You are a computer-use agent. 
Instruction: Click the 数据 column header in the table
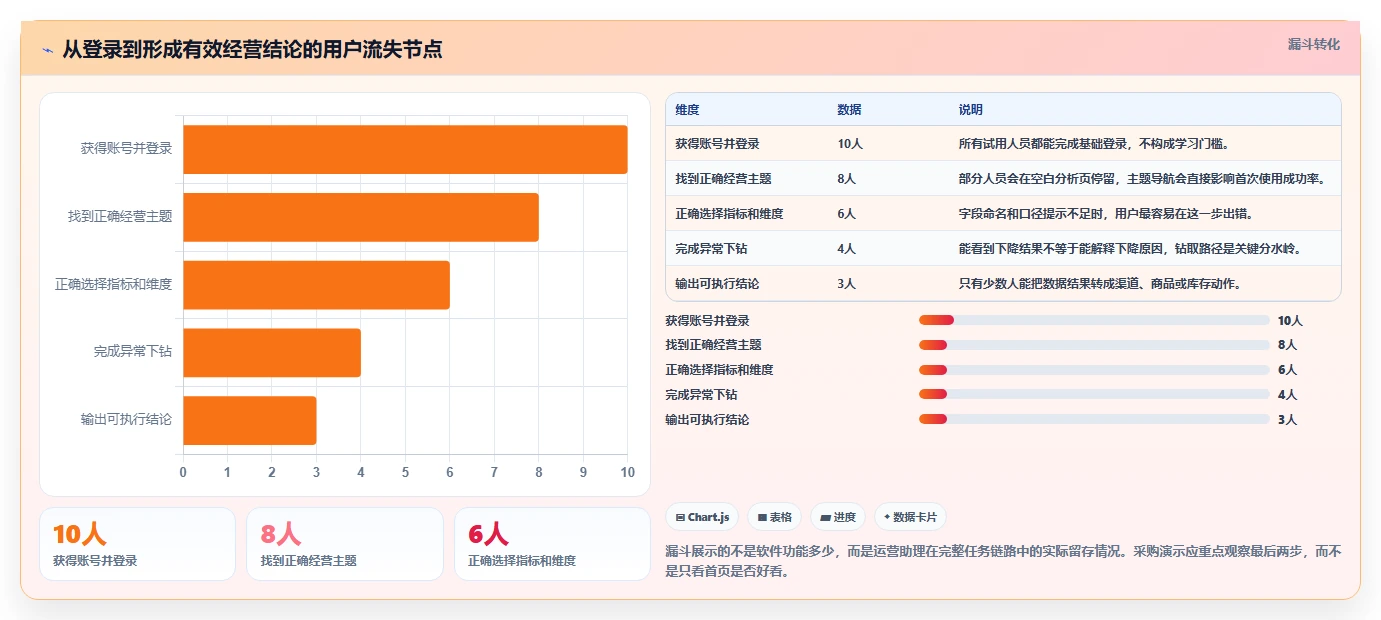point(849,110)
